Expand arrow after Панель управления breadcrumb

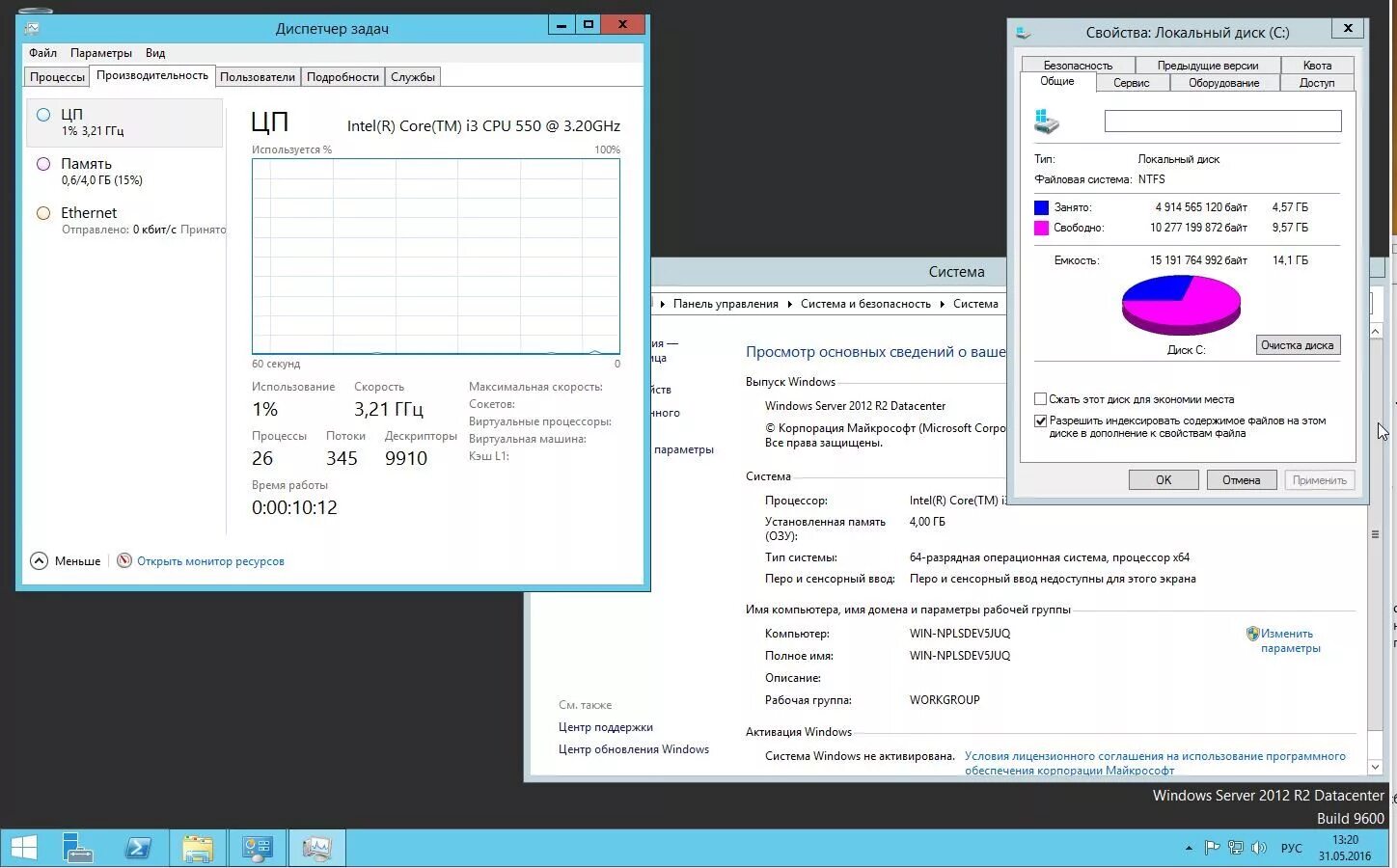[x=789, y=304]
